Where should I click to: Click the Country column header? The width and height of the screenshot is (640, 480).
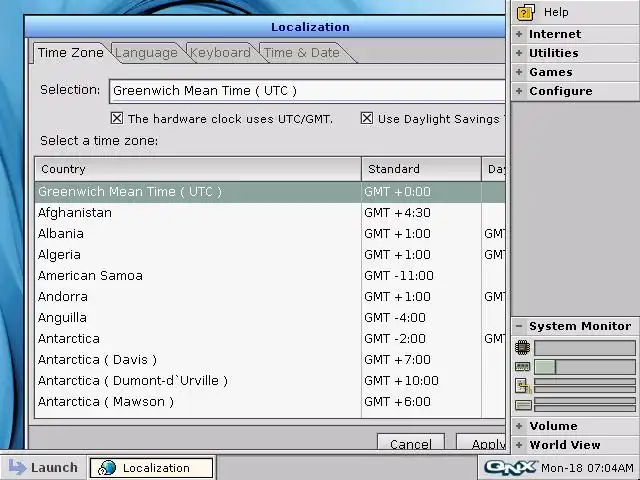(198, 169)
